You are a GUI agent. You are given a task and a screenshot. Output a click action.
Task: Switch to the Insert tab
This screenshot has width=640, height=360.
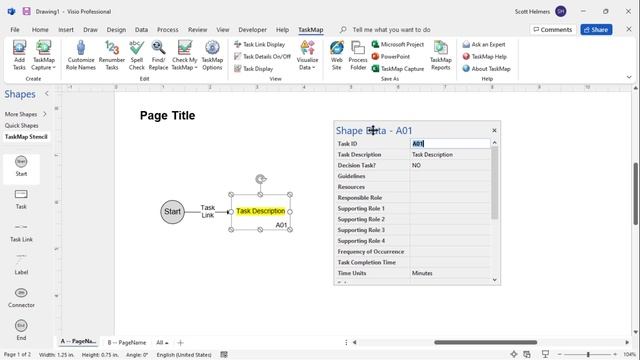click(66, 29)
